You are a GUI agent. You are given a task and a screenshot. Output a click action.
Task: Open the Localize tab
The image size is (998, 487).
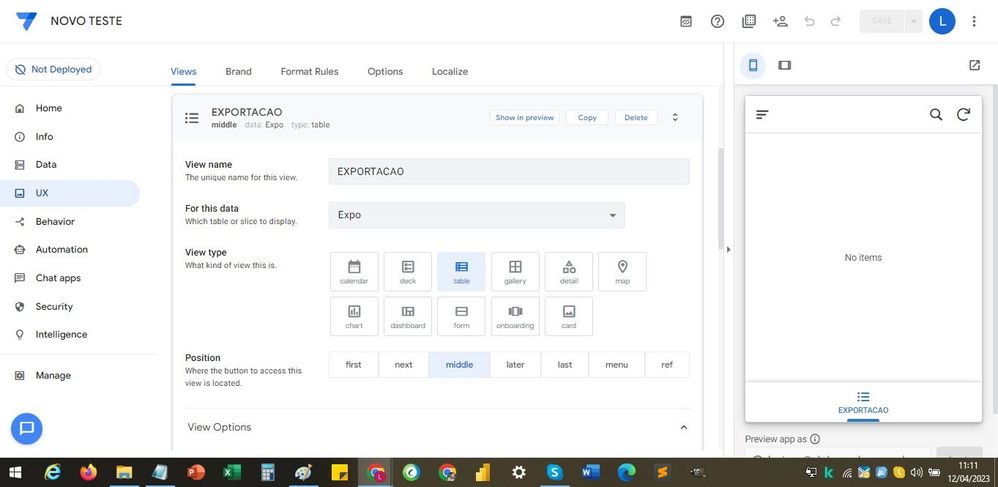(450, 71)
